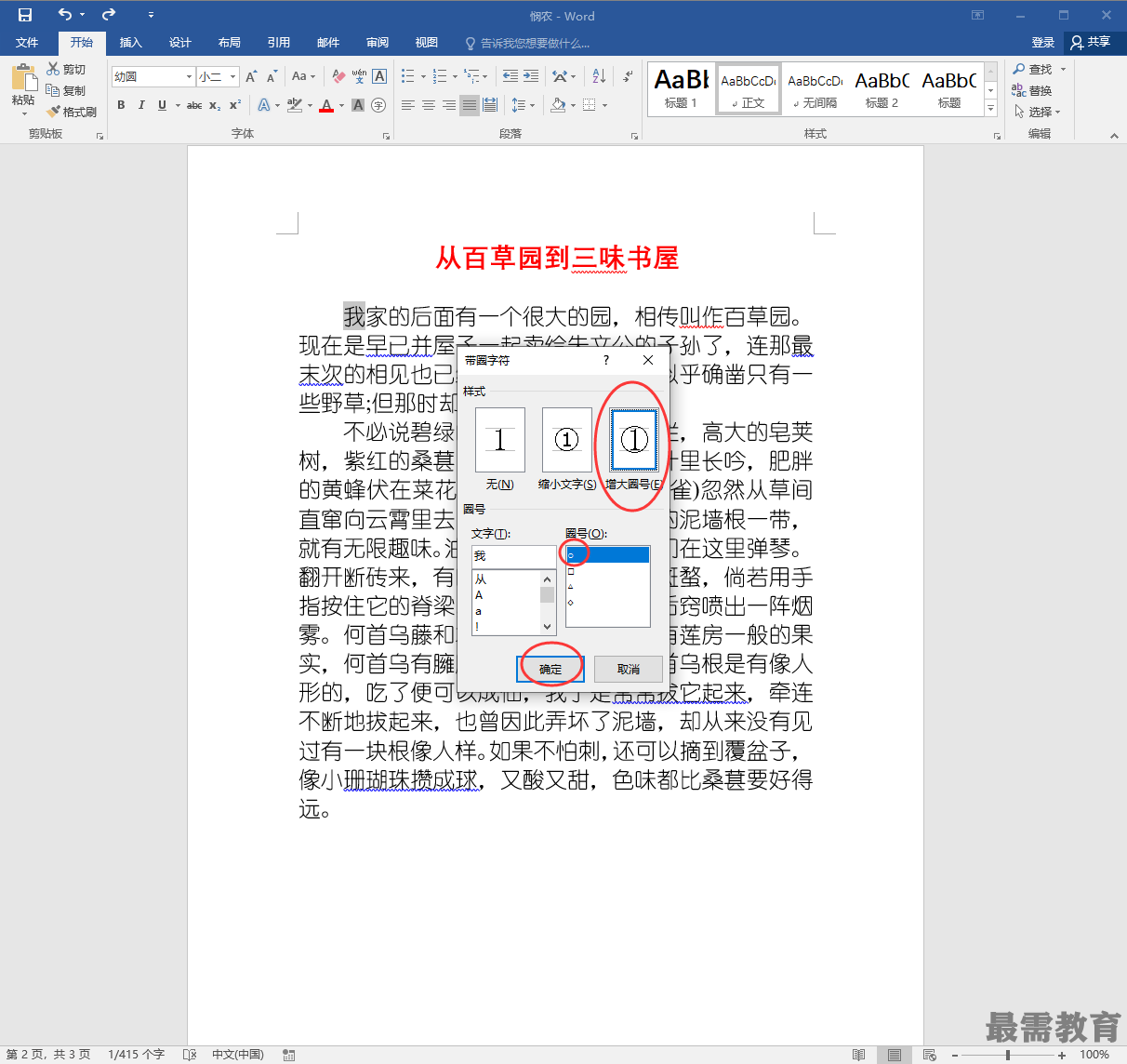Toggle Distributed paragraph alignment
Image resolution: width=1127 pixels, height=1064 pixels.
coord(490,105)
